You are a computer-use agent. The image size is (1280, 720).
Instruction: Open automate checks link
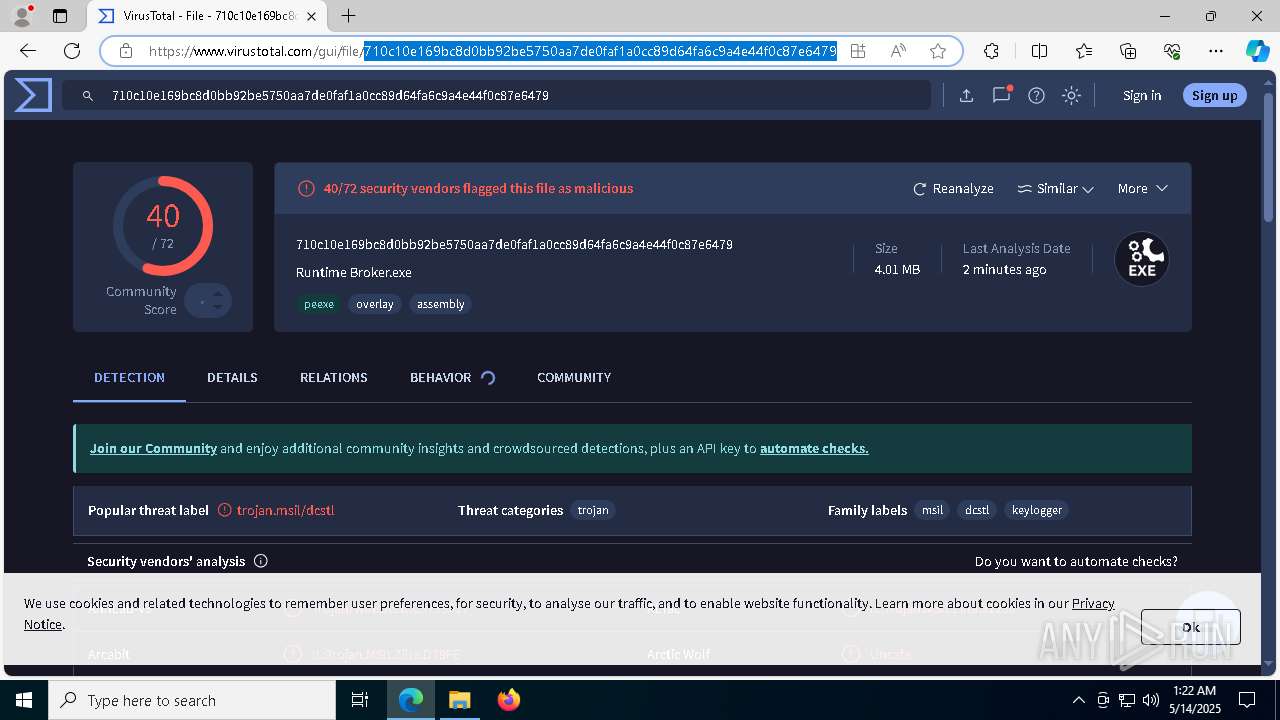click(814, 448)
